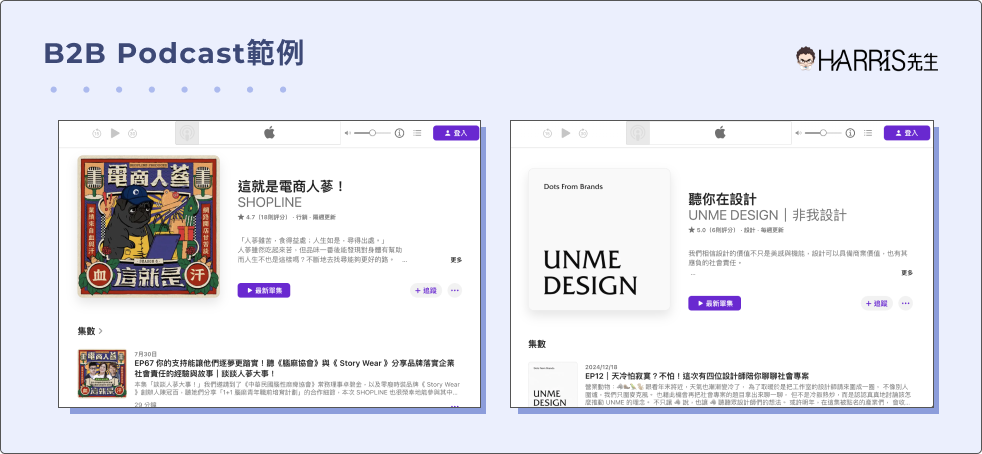
Task: Open 聽你在設計 podcast cover artwork
Action: 599,239
